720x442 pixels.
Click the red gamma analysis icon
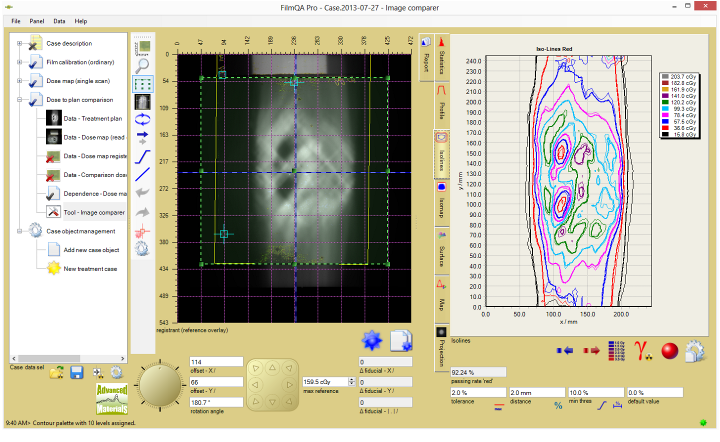coord(643,351)
